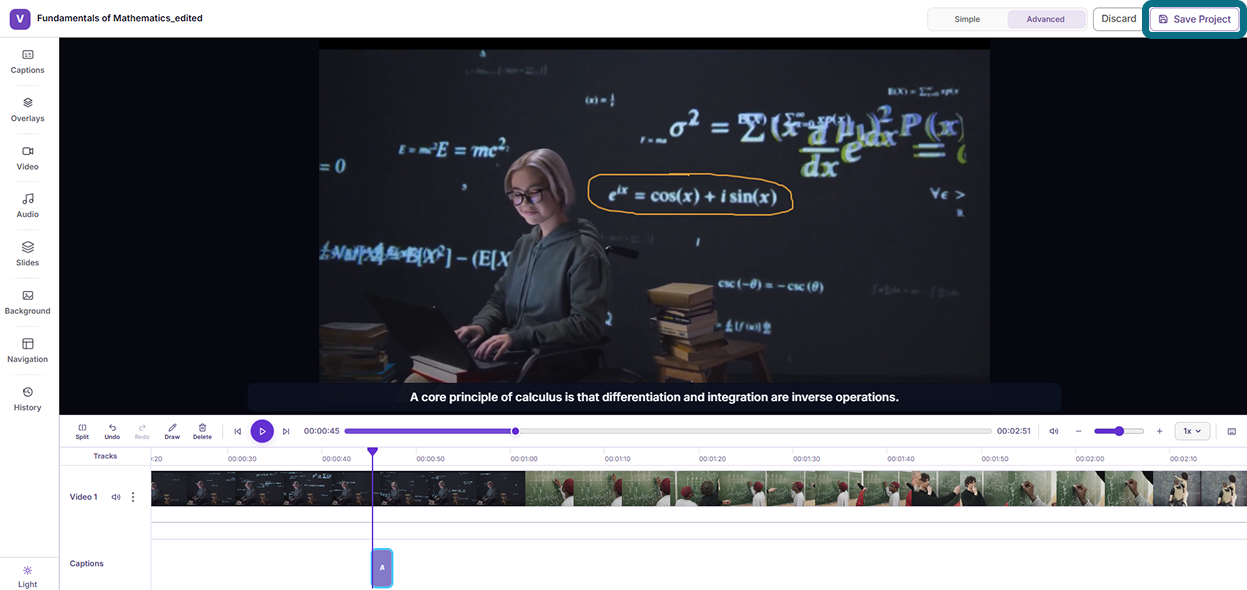Click the 00:02:00 ruler mark
1247x590 pixels.
[x=1090, y=459]
